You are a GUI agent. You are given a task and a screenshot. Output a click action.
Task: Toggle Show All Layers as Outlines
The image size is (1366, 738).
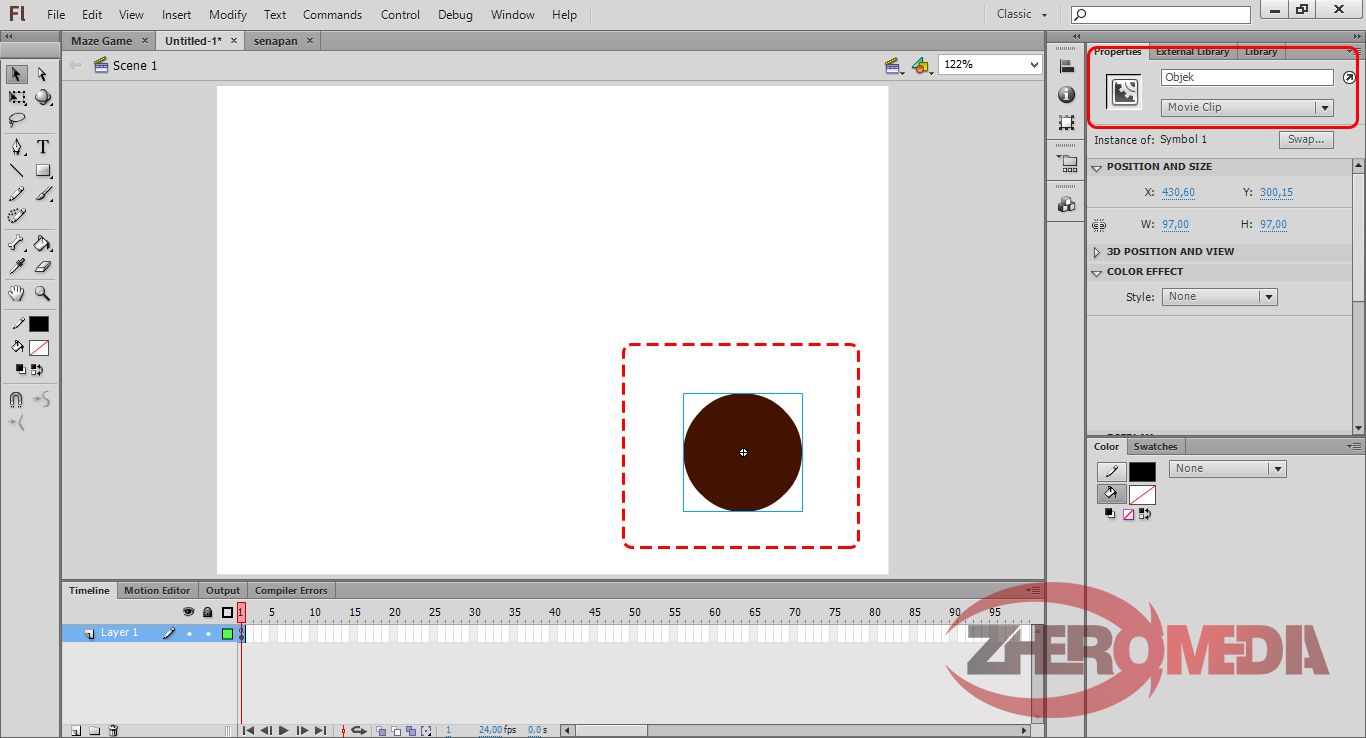coord(227,612)
